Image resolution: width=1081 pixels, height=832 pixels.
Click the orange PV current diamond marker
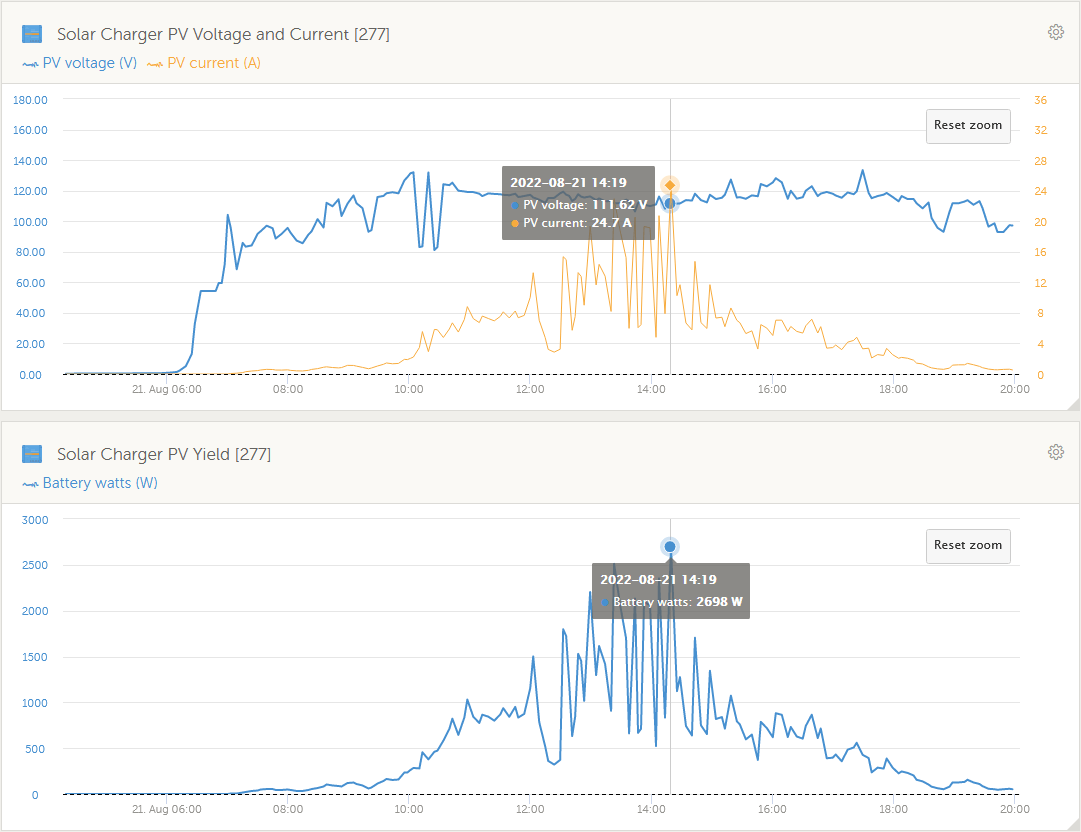click(670, 185)
